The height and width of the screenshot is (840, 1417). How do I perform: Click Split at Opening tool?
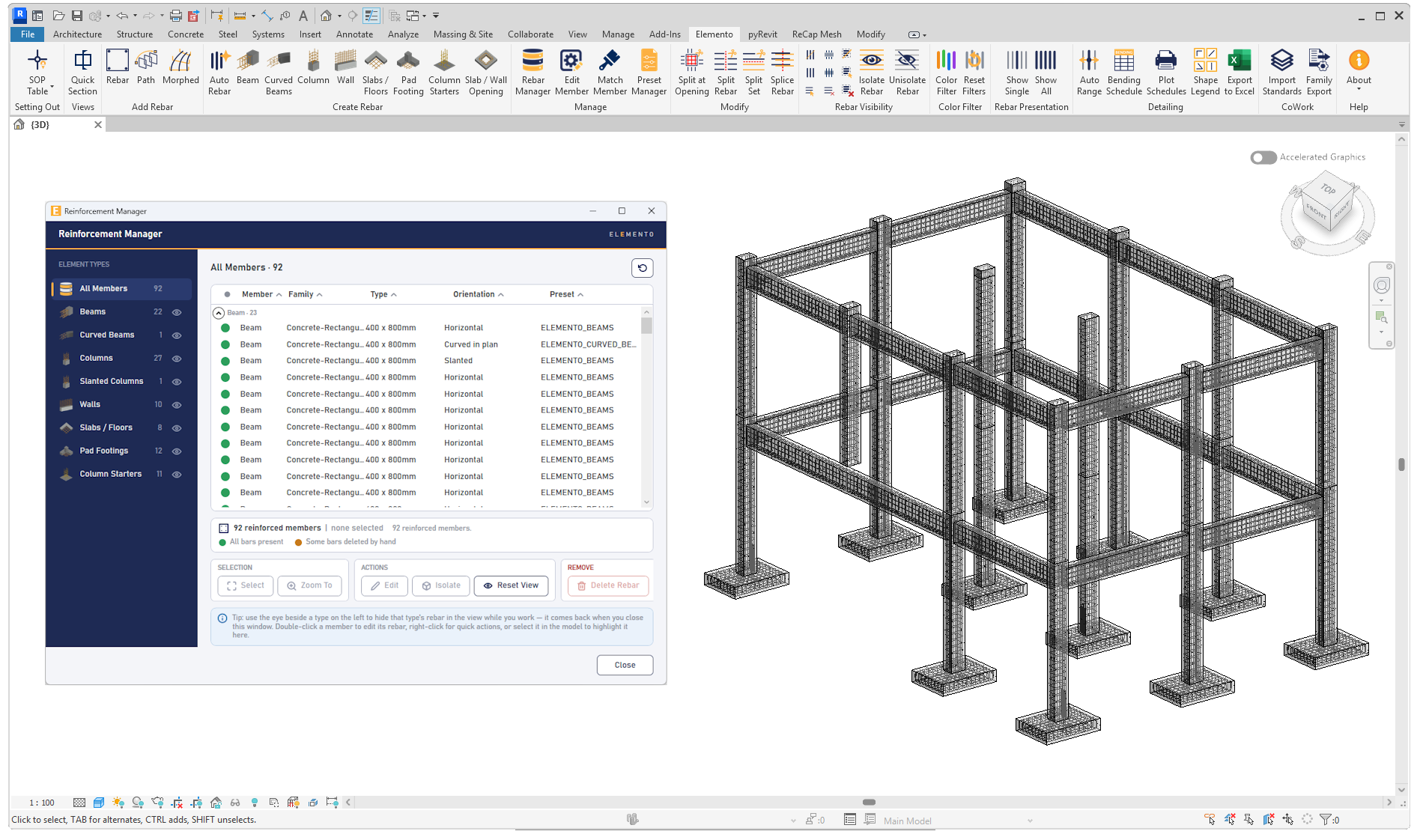(x=691, y=72)
